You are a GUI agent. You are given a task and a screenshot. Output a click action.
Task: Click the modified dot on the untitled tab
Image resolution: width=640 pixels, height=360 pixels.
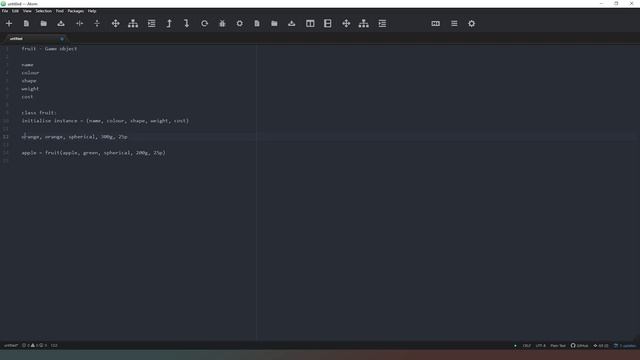pos(62,39)
